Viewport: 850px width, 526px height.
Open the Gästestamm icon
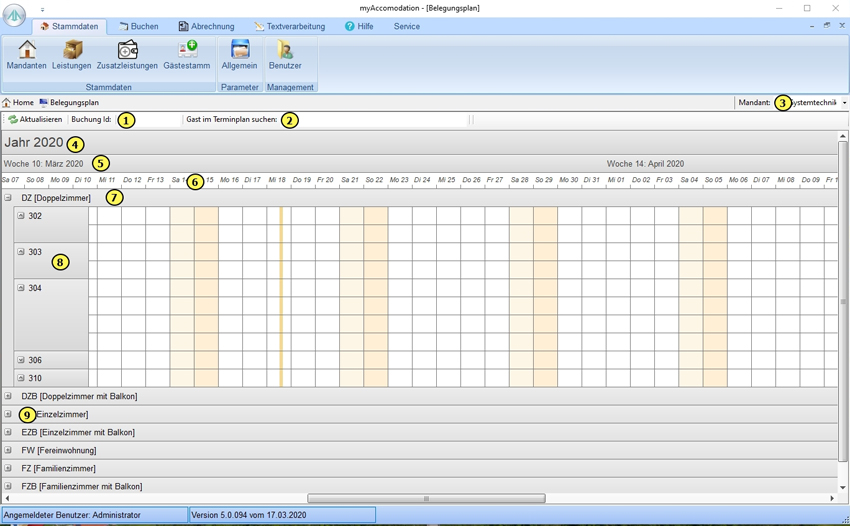[x=187, y=50]
